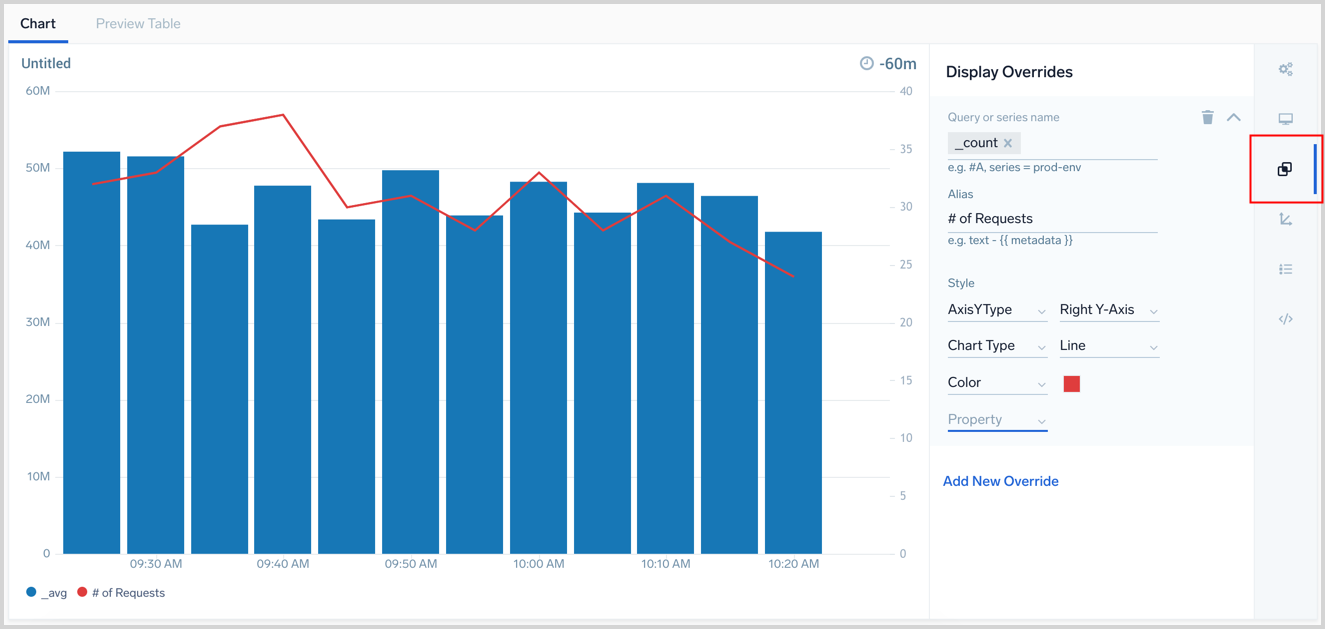This screenshot has height=629, width=1325.
Task: Open the JSON code view icon
Action: tap(1285, 319)
